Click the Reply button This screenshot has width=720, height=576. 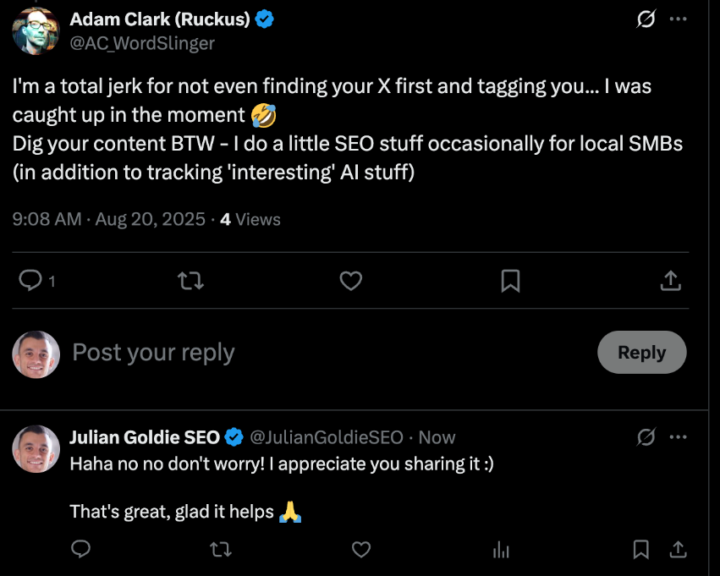click(641, 352)
